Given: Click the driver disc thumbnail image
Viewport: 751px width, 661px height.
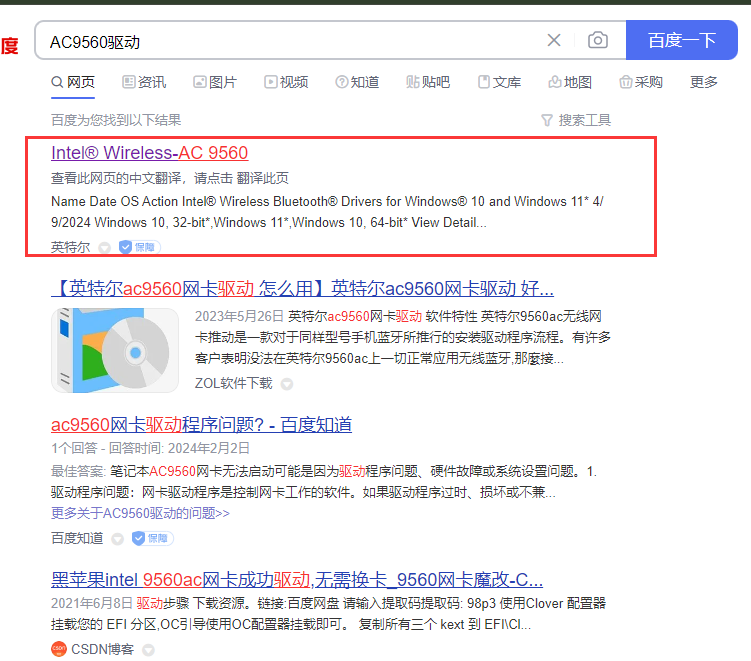Looking at the screenshot, I should (x=115, y=350).
